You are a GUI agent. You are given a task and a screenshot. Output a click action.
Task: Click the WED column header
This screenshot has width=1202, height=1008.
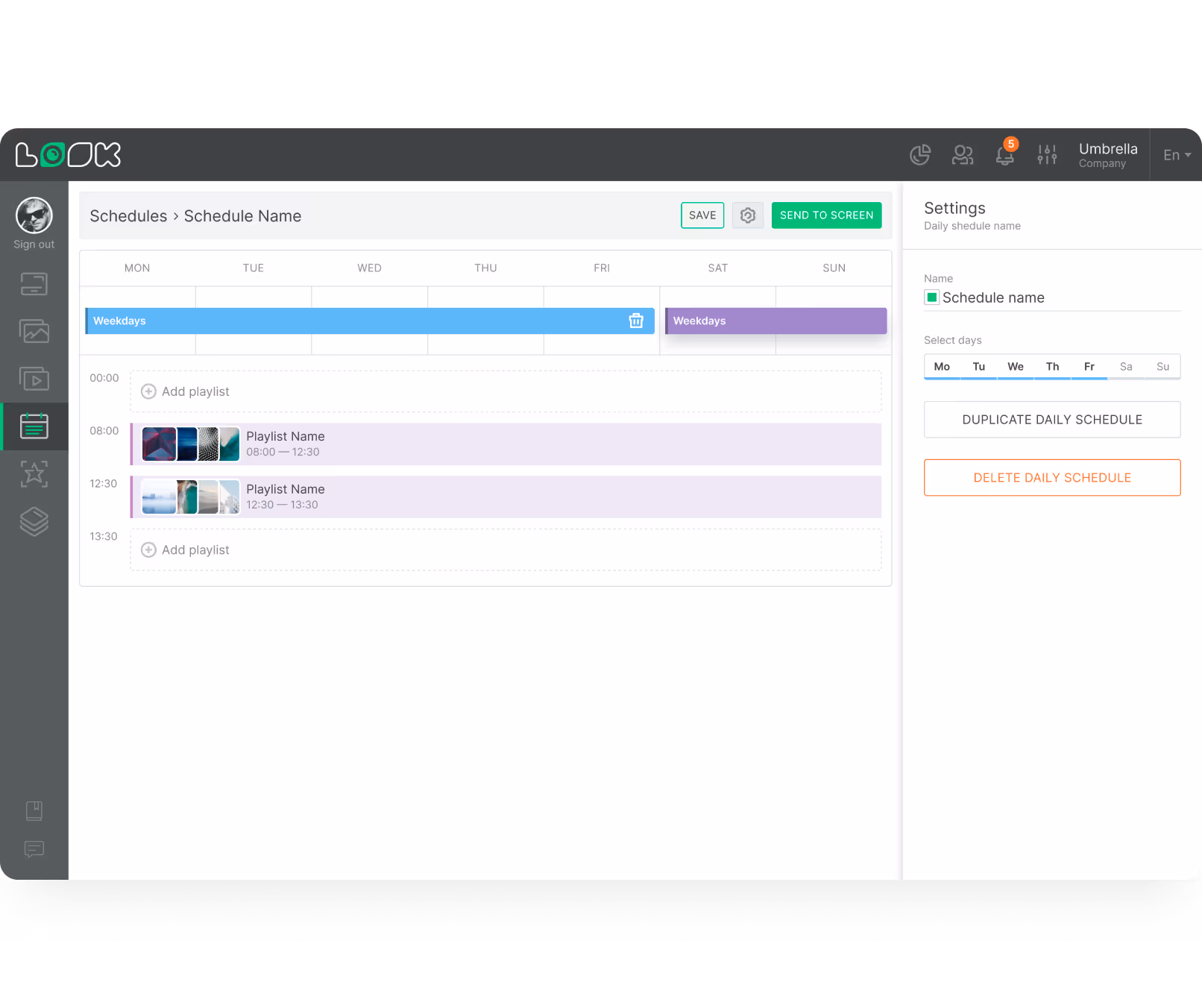[x=370, y=268]
